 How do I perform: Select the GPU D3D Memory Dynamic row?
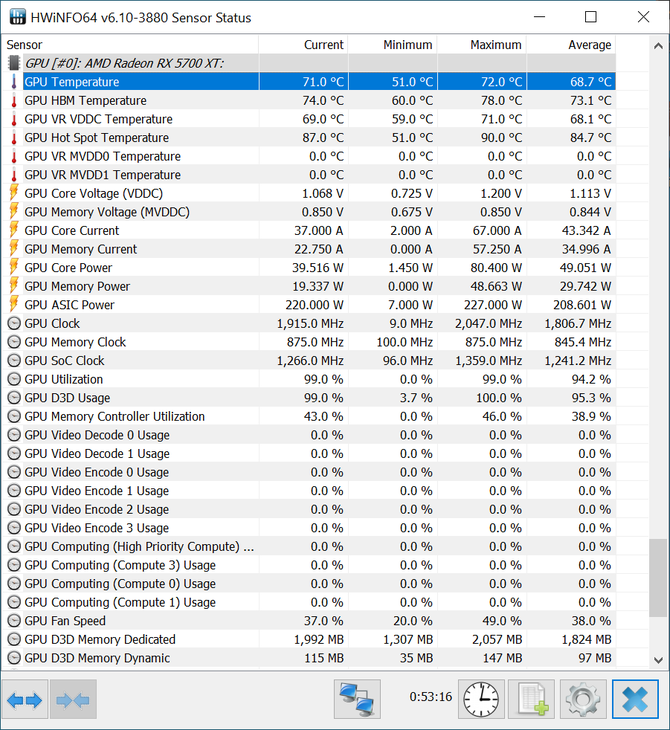[x=309, y=658]
